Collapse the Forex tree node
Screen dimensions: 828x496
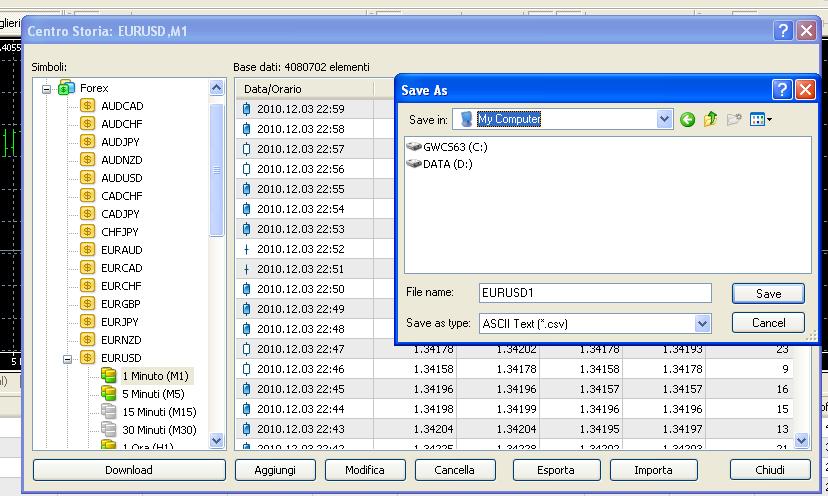coord(46,89)
